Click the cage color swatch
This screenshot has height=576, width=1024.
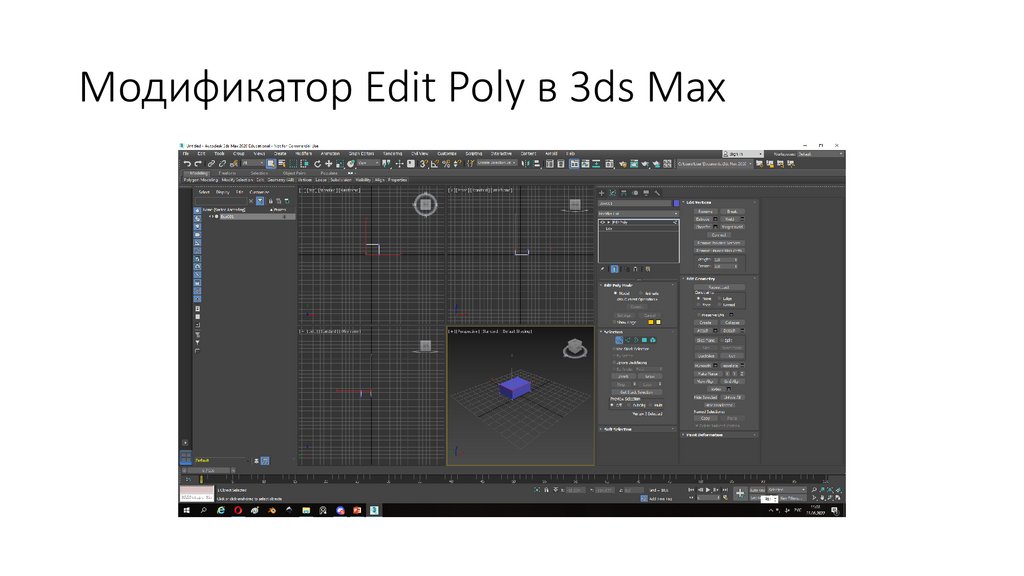650,321
